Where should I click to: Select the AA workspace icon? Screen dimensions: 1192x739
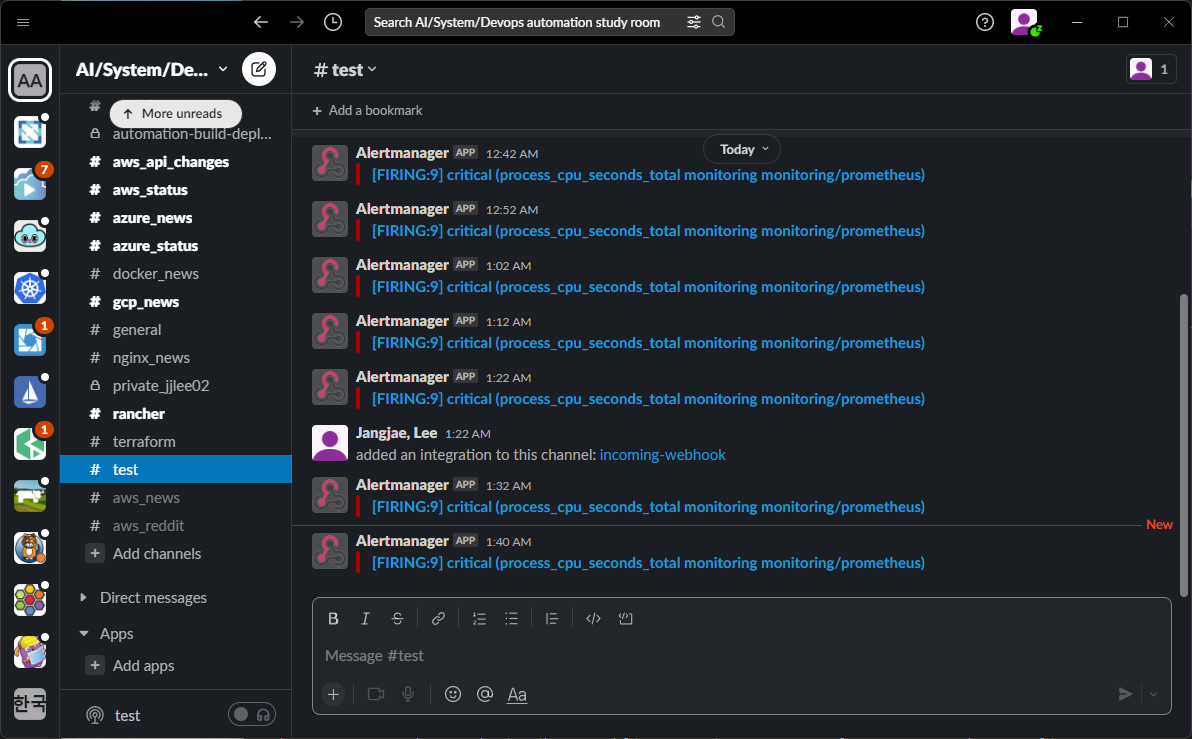point(30,80)
